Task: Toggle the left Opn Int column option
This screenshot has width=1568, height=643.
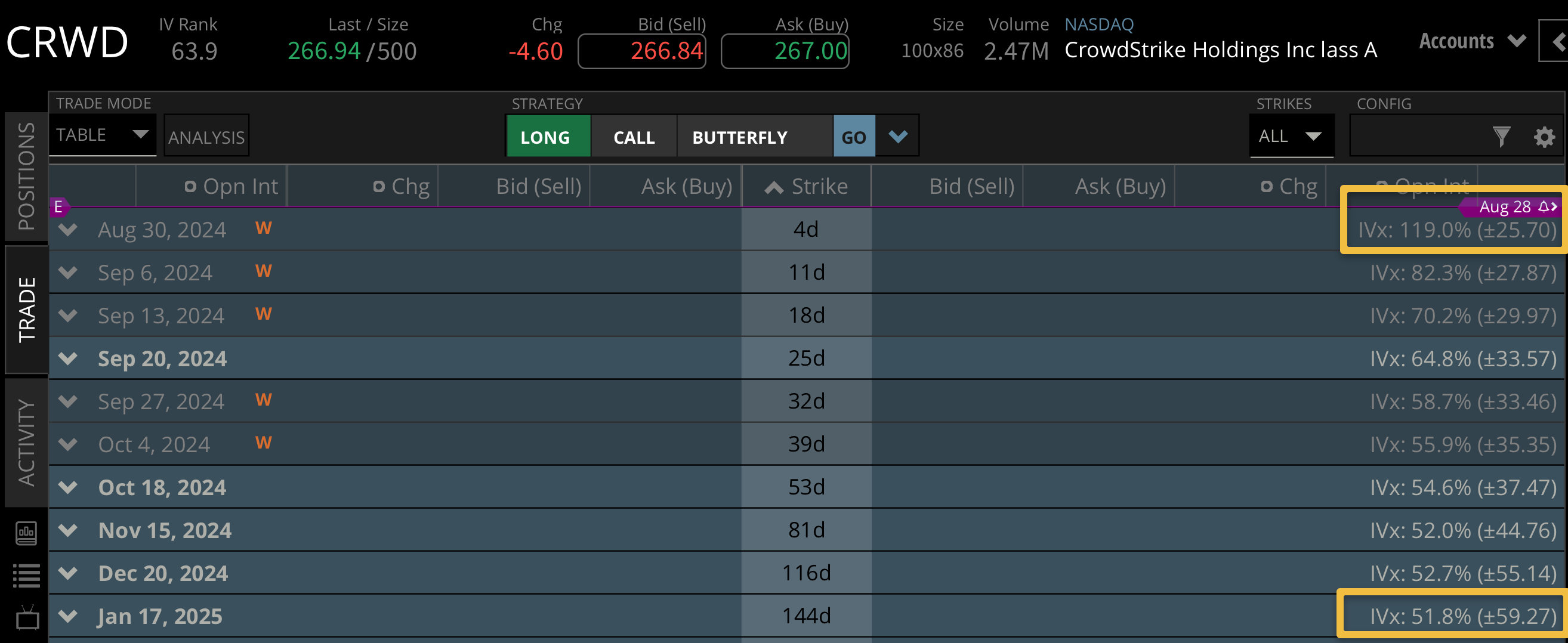Action: [190, 187]
